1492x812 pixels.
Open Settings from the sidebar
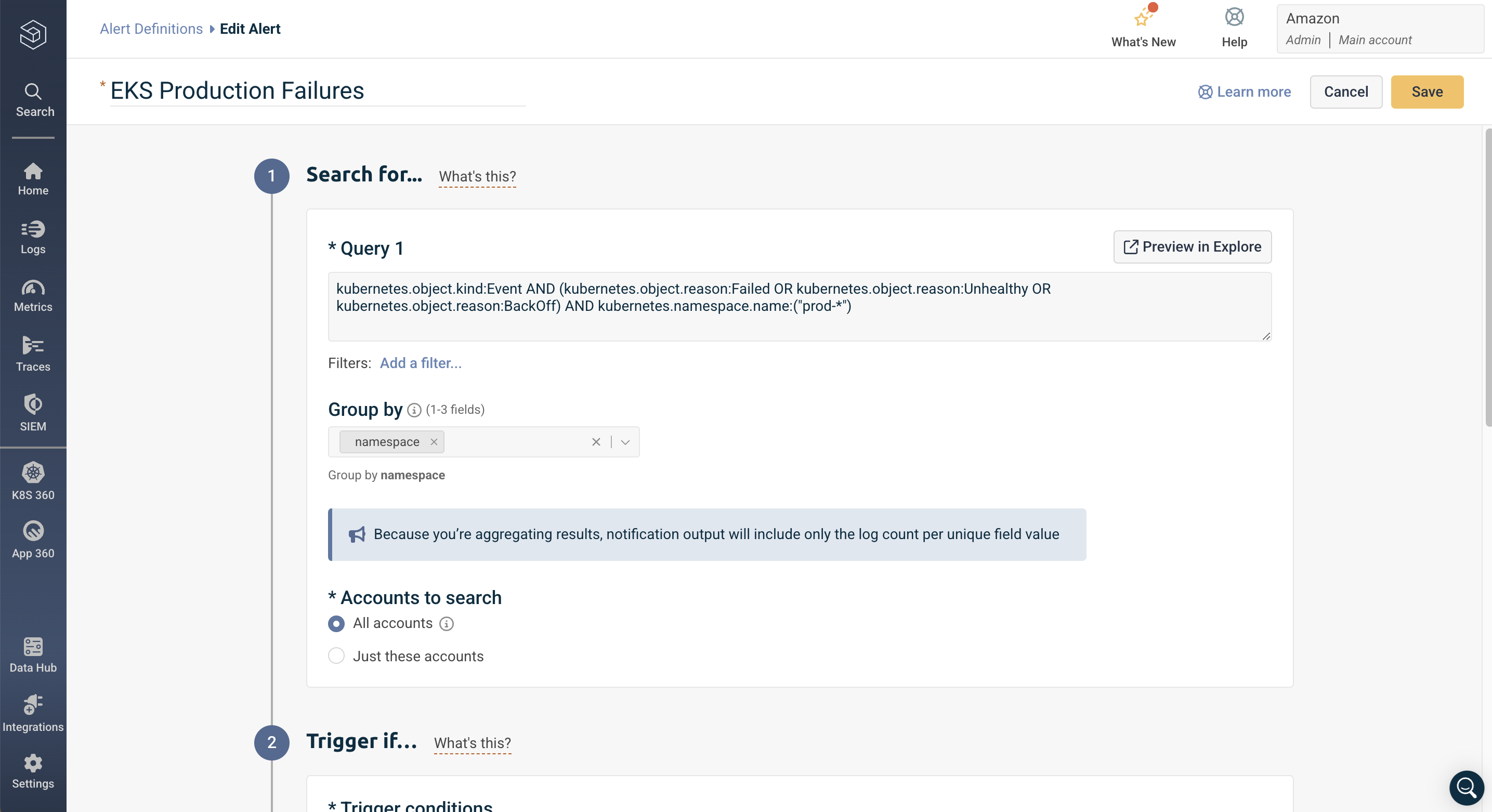click(32, 770)
